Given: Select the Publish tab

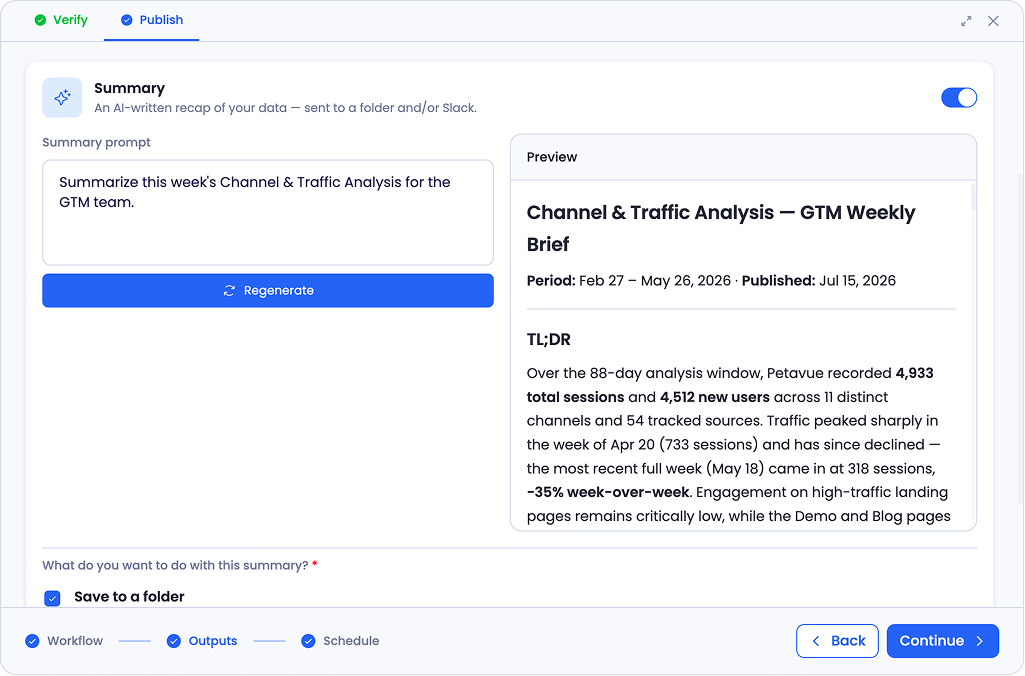Looking at the screenshot, I should tap(152, 20).
